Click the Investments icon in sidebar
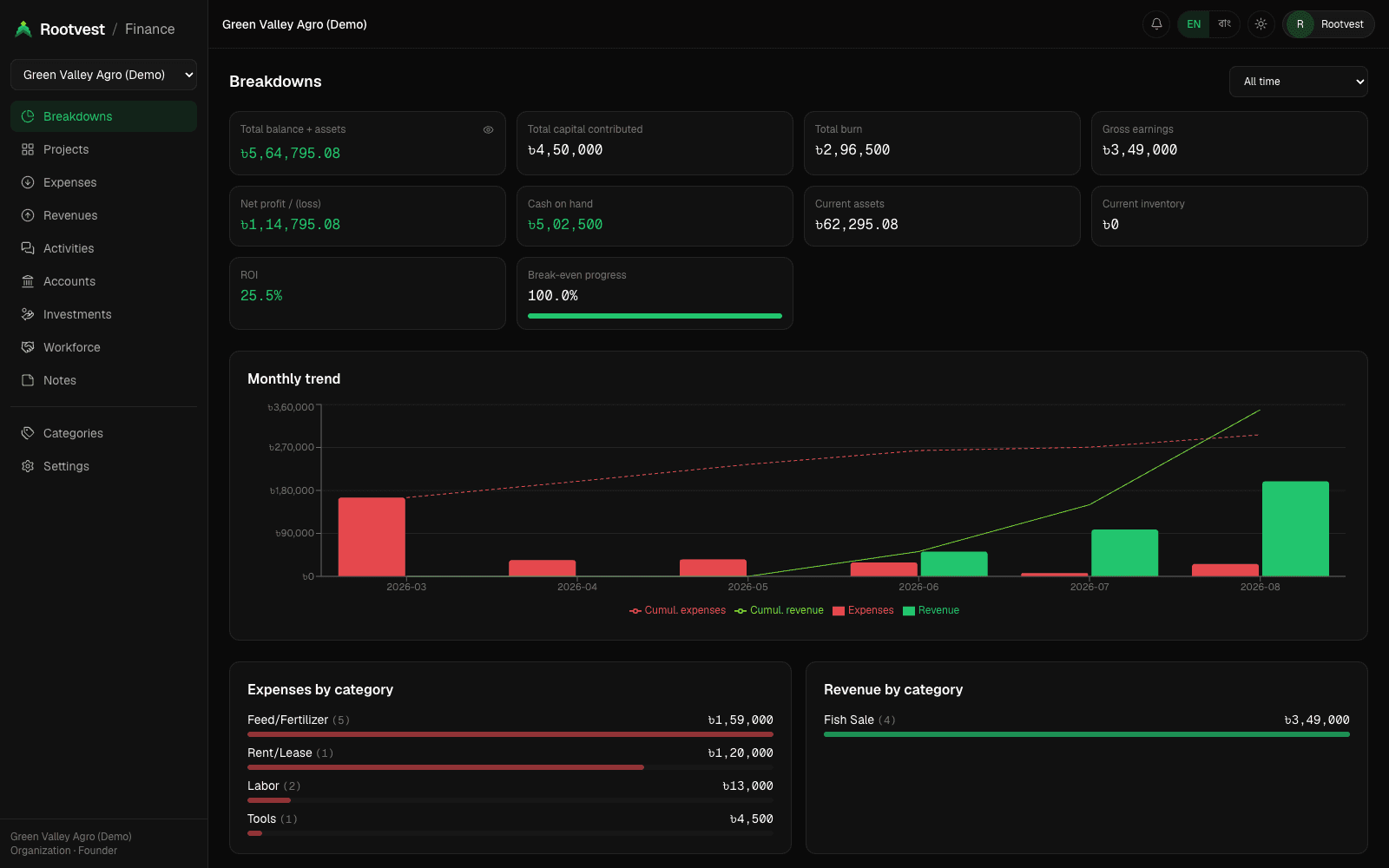This screenshot has width=1389, height=868. pos(28,314)
